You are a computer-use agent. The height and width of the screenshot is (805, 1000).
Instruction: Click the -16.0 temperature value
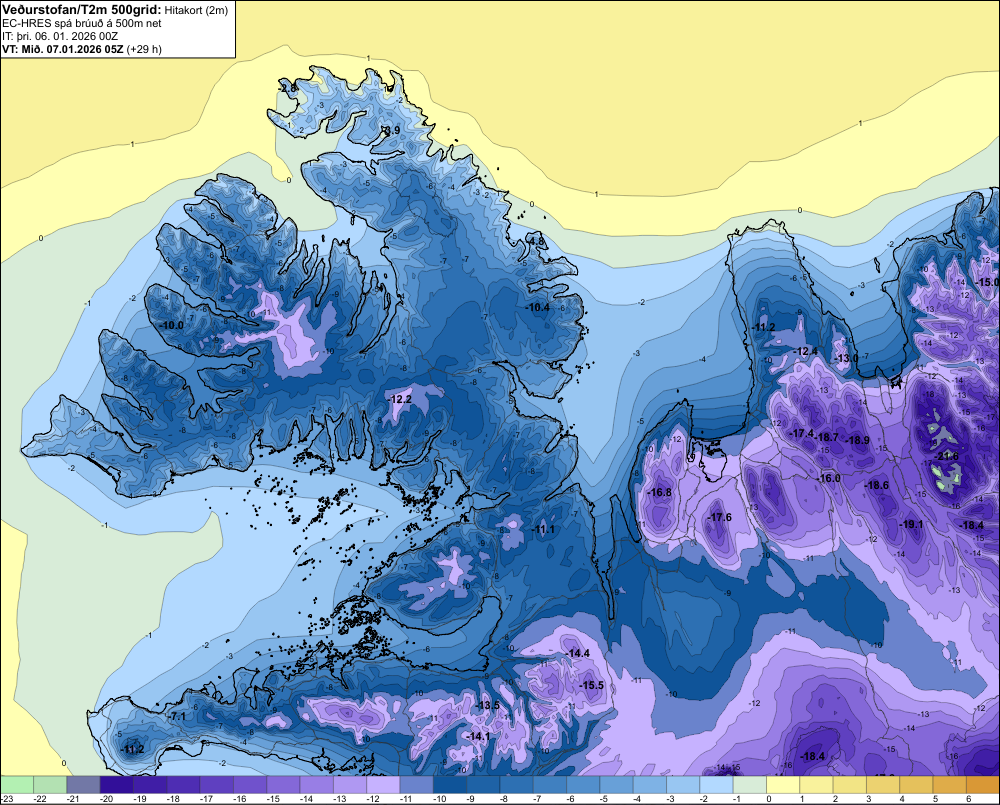click(x=829, y=478)
